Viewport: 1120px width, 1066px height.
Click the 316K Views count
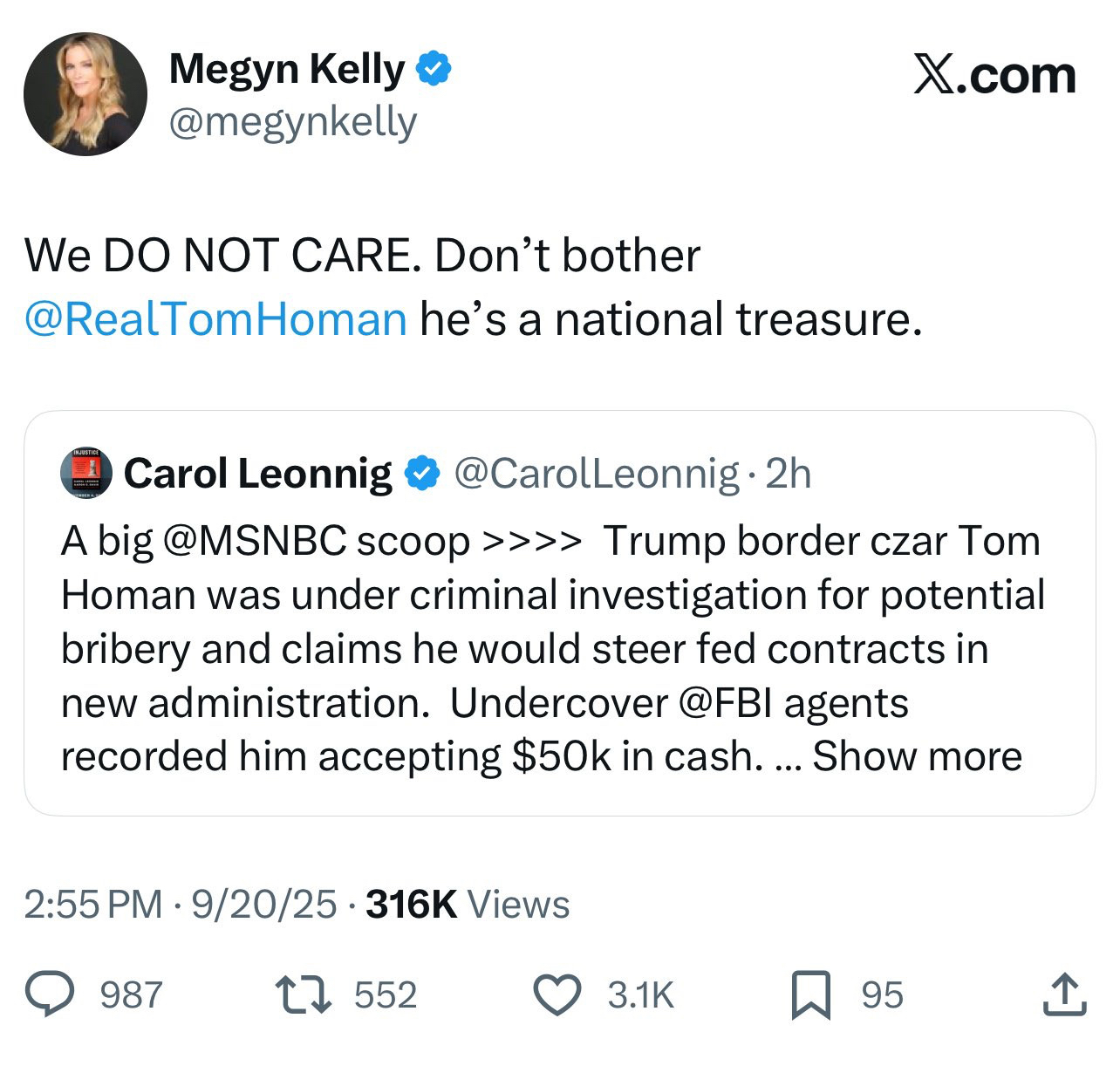click(468, 905)
